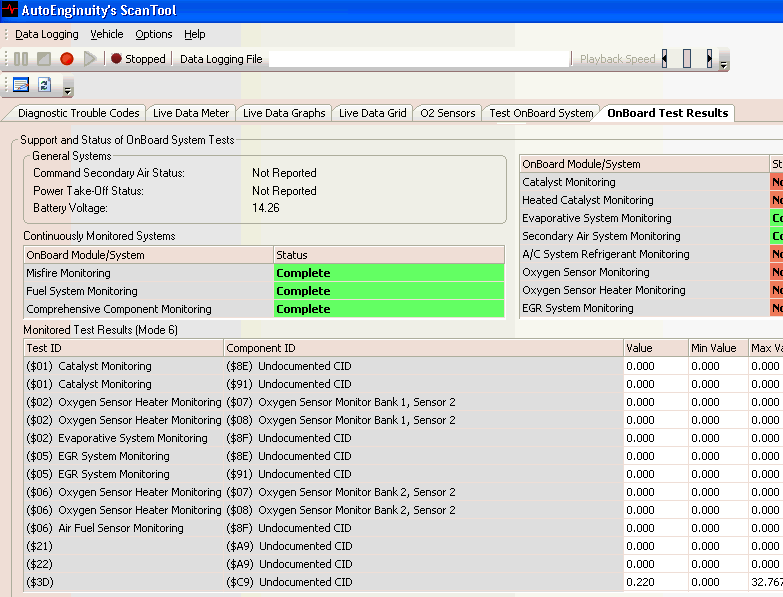Switch to the Live Data Graphs tab
This screenshot has width=783, height=597.
coord(284,113)
